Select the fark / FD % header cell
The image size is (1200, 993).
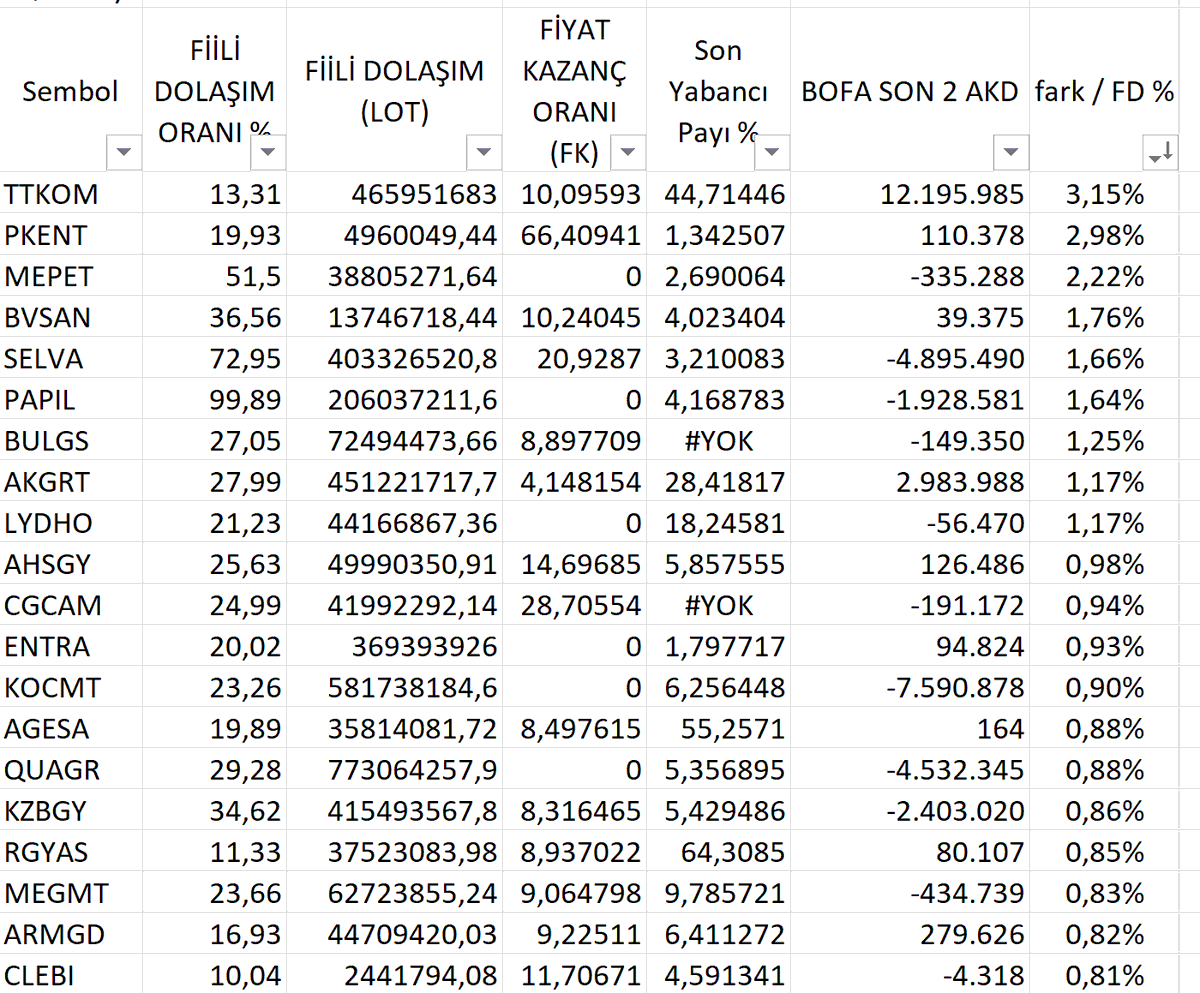(1106, 91)
